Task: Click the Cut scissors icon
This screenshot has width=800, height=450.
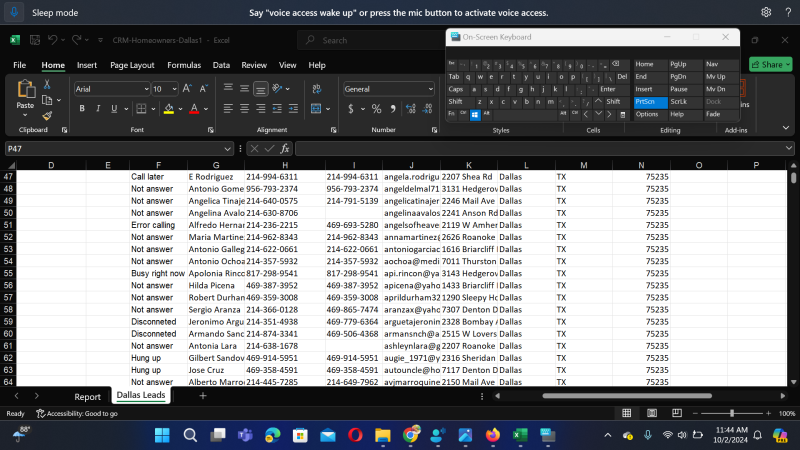Action: pyautogui.click(x=47, y=84)
